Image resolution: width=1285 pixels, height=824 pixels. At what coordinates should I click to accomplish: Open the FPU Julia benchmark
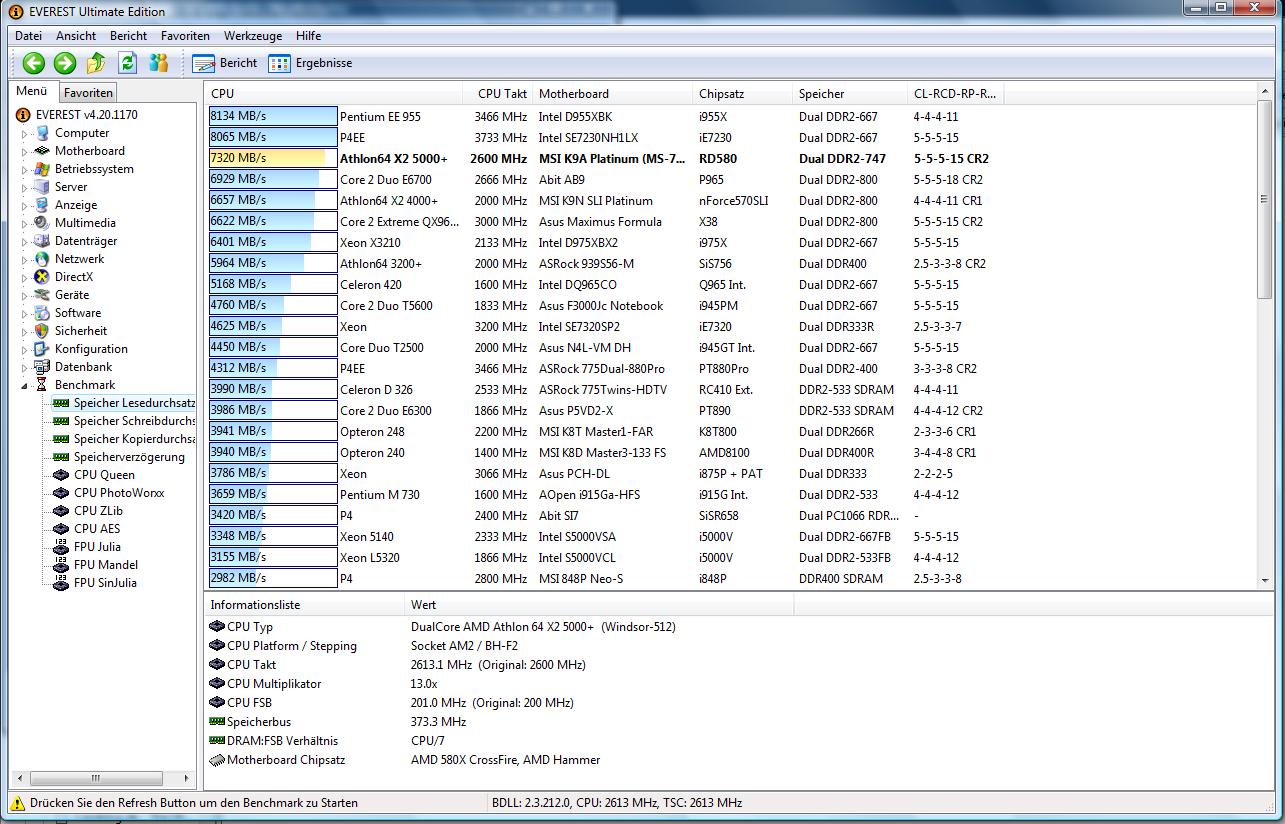(x=97, y=547)
